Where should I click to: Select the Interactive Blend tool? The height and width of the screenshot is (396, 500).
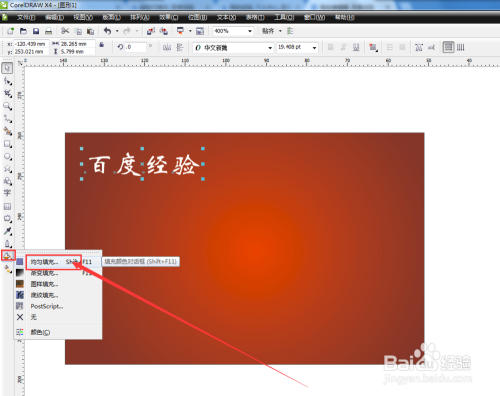tap(7, 219)
